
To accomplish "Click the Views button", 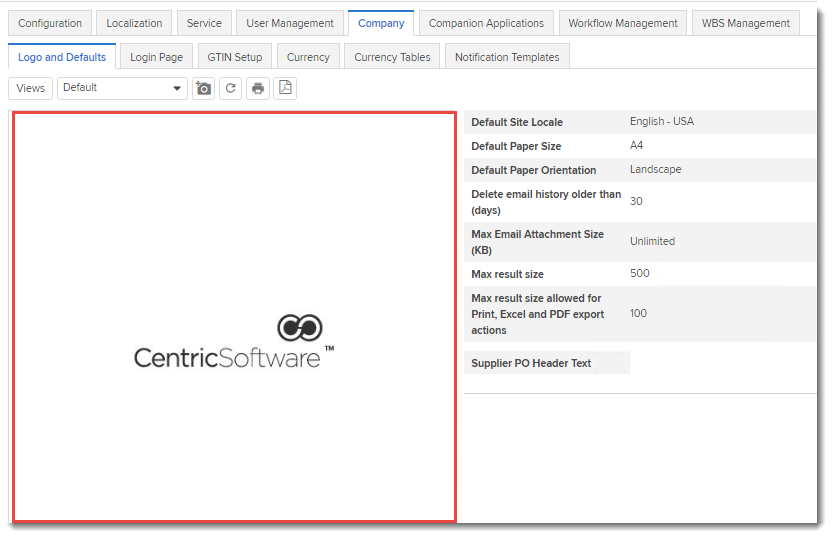I will click(30, 88).
